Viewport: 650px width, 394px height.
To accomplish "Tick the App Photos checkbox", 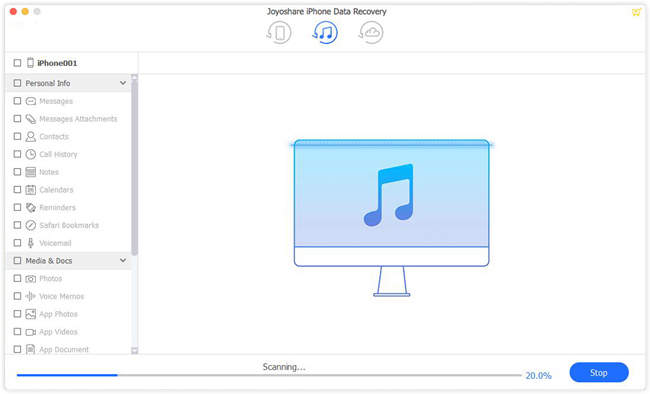I will 17,314.
